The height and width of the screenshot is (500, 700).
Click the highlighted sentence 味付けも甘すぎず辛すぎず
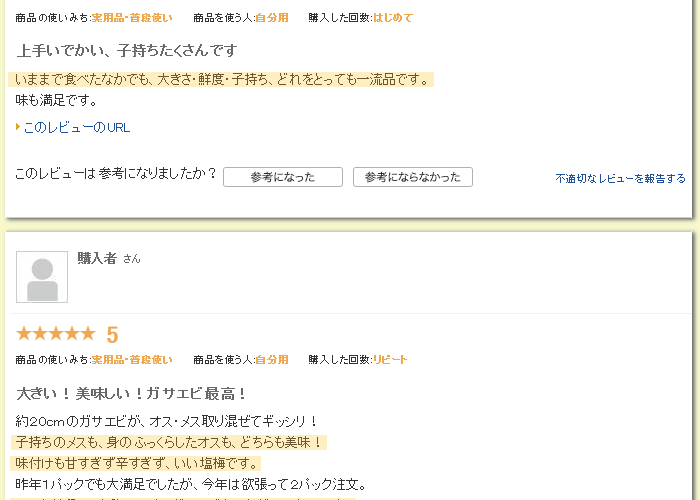[135, 463]
